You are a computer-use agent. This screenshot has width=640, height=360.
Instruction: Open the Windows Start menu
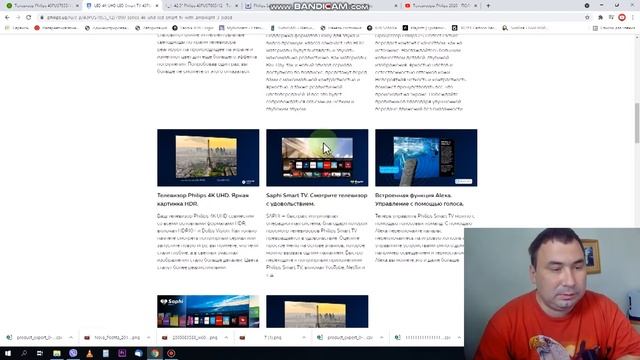8,353
